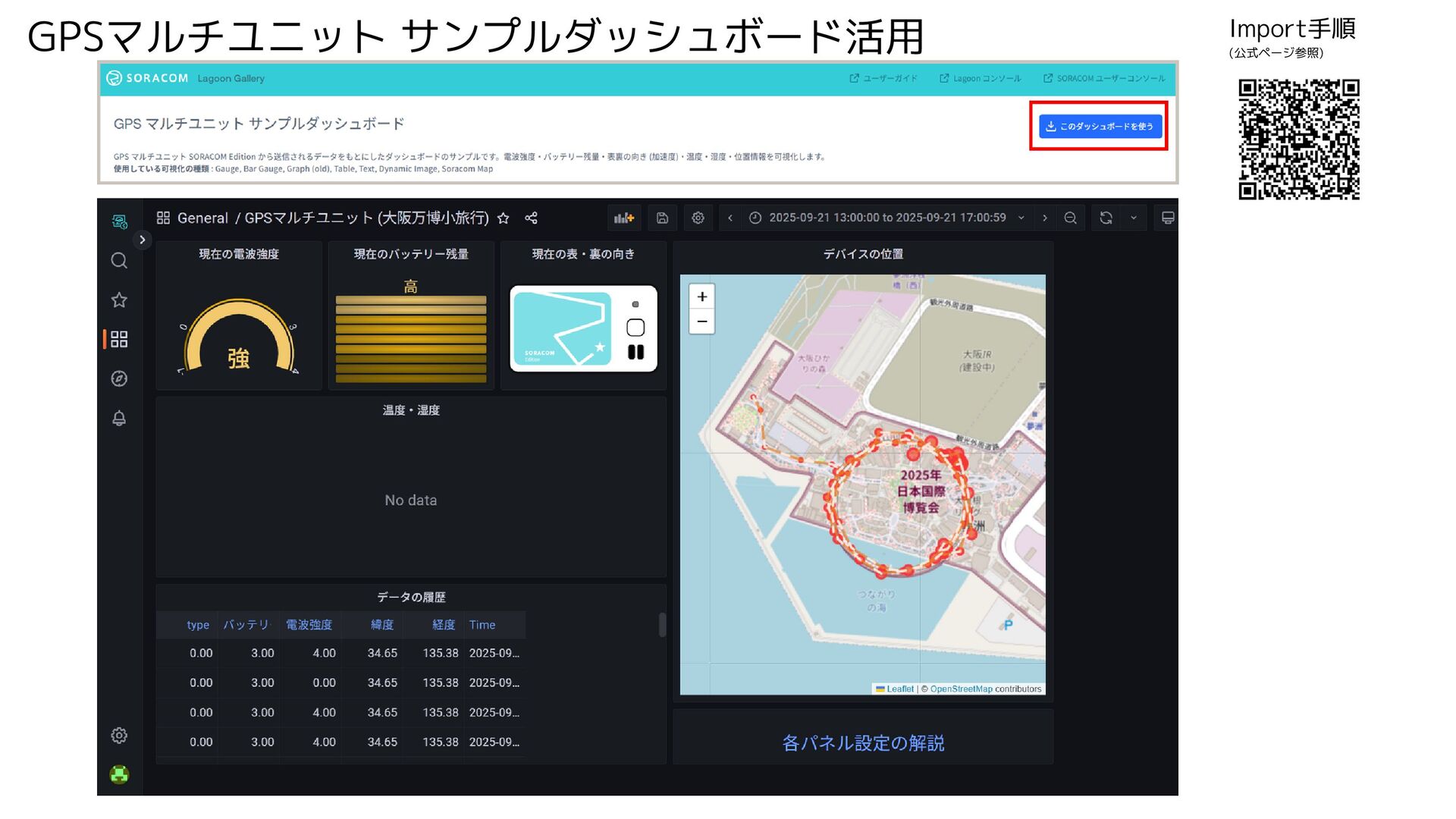1456x819 pixels.
Task: Open the Lagoon コンソール link
Action: [x=981, y=78]
